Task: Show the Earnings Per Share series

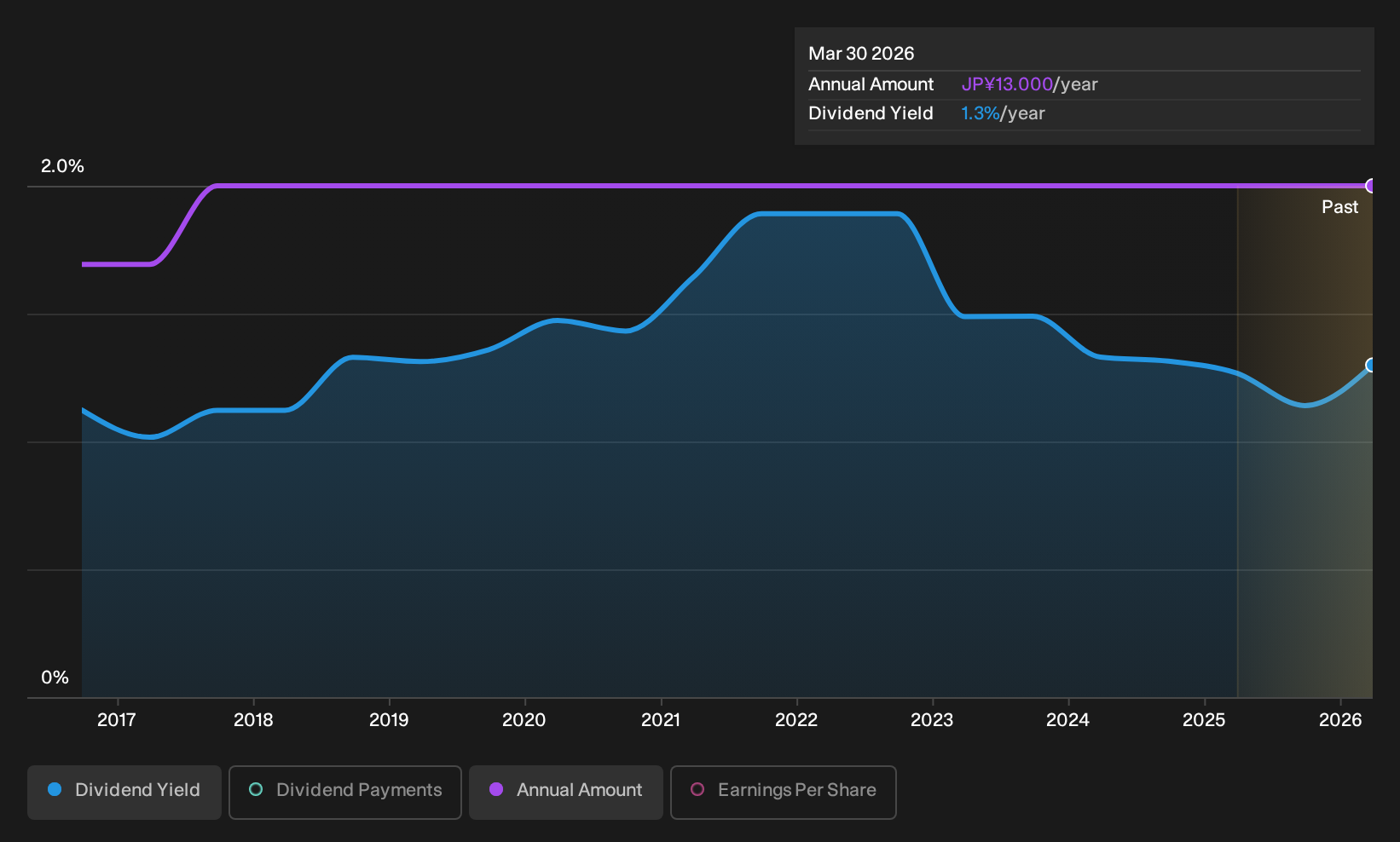Action: tap(784, 793)
